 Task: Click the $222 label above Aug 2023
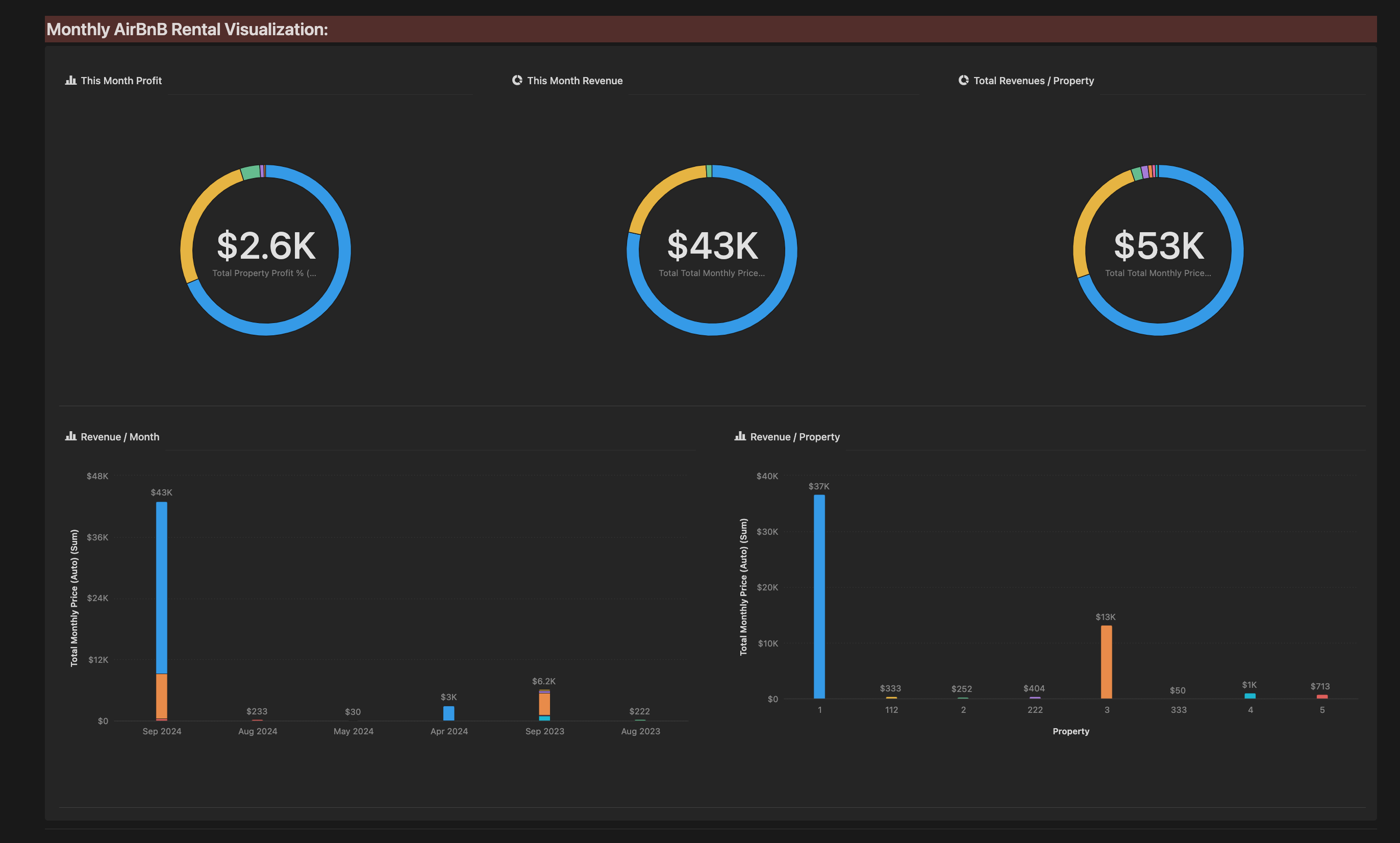click(639, 711)
